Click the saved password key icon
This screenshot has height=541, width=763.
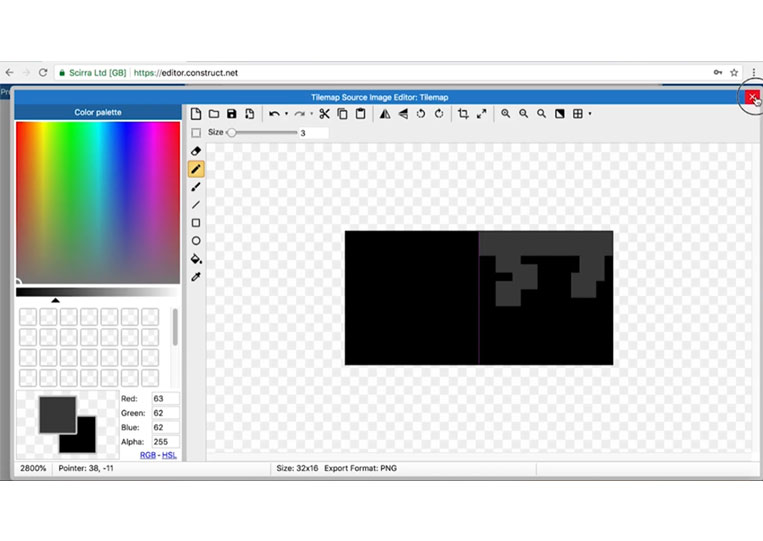[718, 72]
